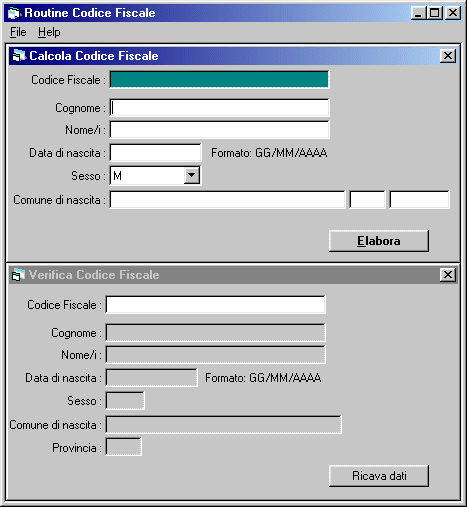The image size is (467, 507).
Task: Click the small province box after Comune di nascita
Action: [367, 200]
